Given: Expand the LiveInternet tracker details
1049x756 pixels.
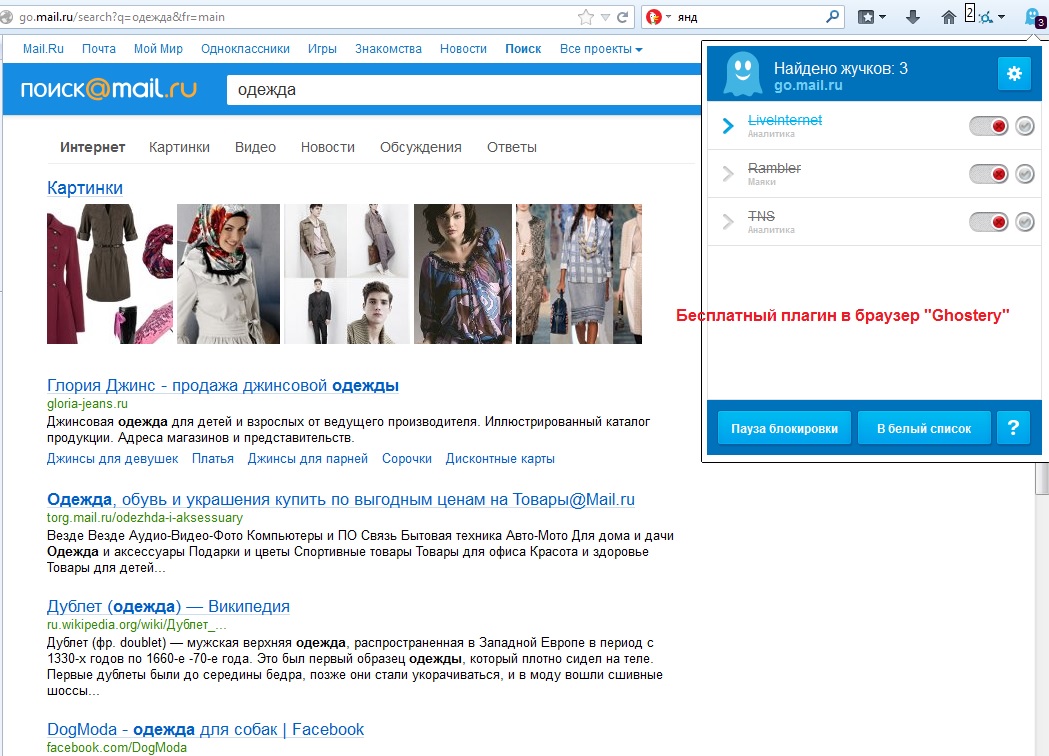Looking at the screenshot, I should pyautogui.click(x=728, y=126).
